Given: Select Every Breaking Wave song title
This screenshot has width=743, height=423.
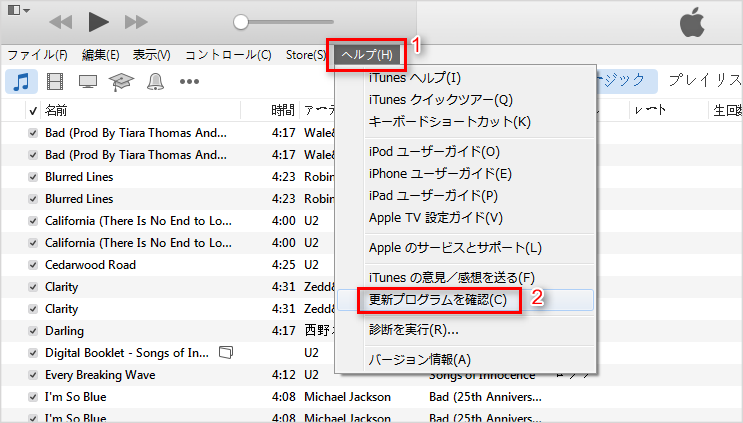Looking at the screenshot, I should 100,375.
